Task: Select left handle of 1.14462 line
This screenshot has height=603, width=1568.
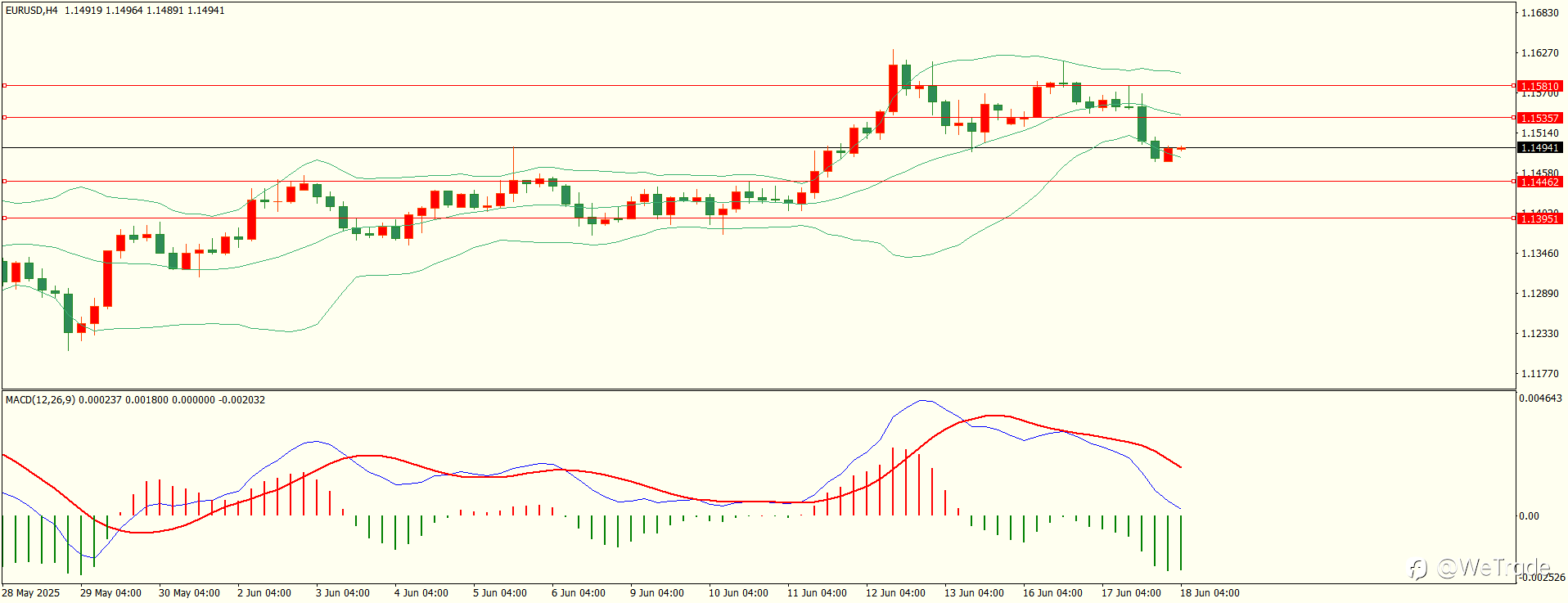Action: tap(4, 181)
